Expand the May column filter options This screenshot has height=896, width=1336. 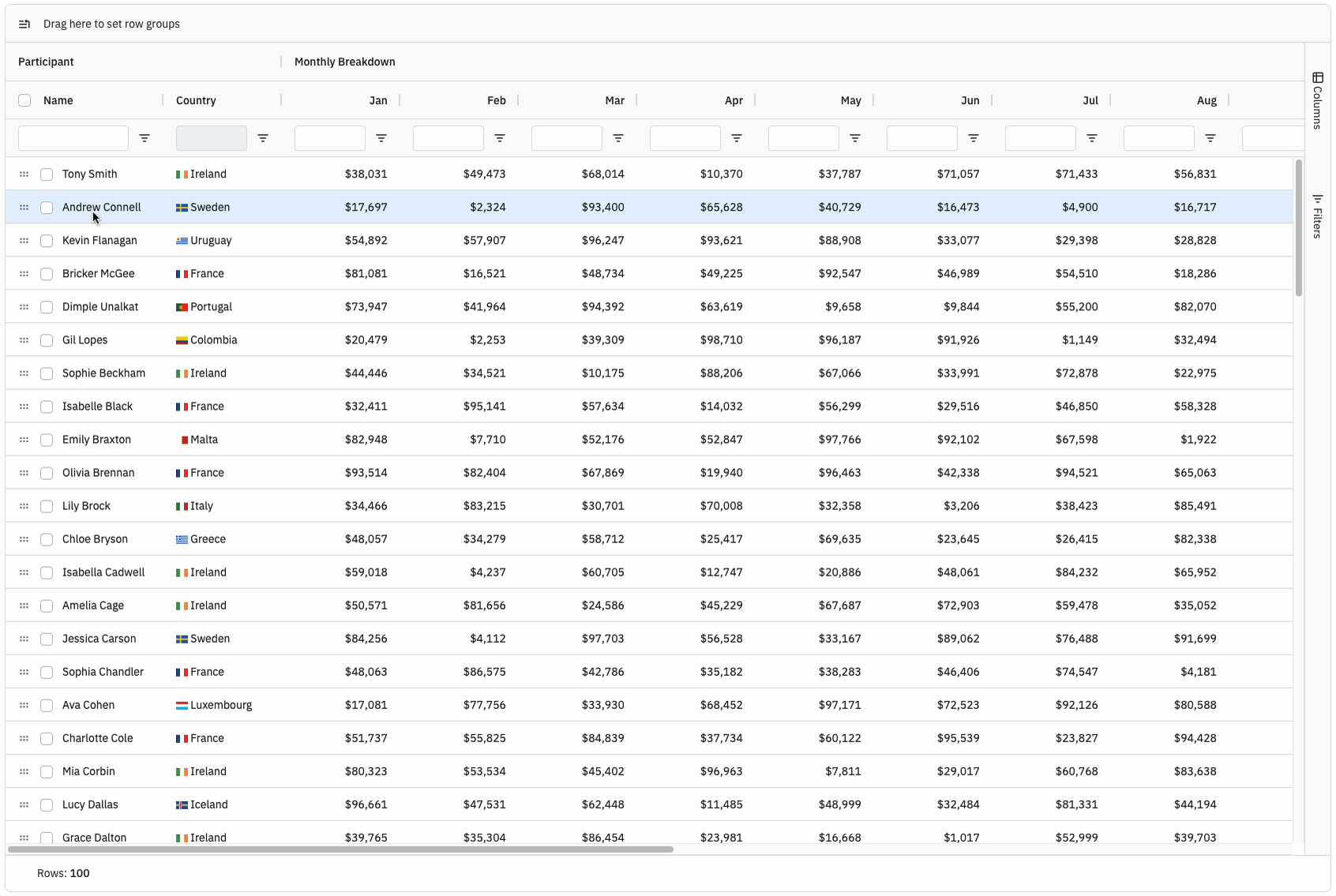(x=855, y=138)
